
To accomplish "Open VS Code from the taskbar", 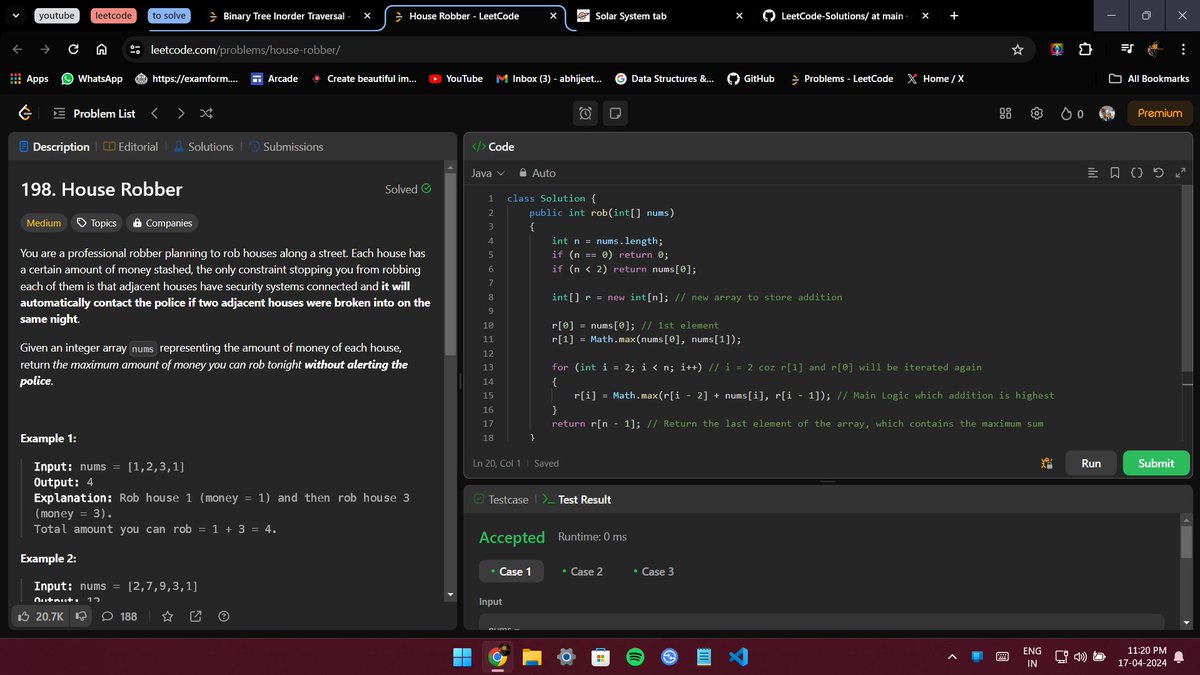I will [x=739, y=657].
